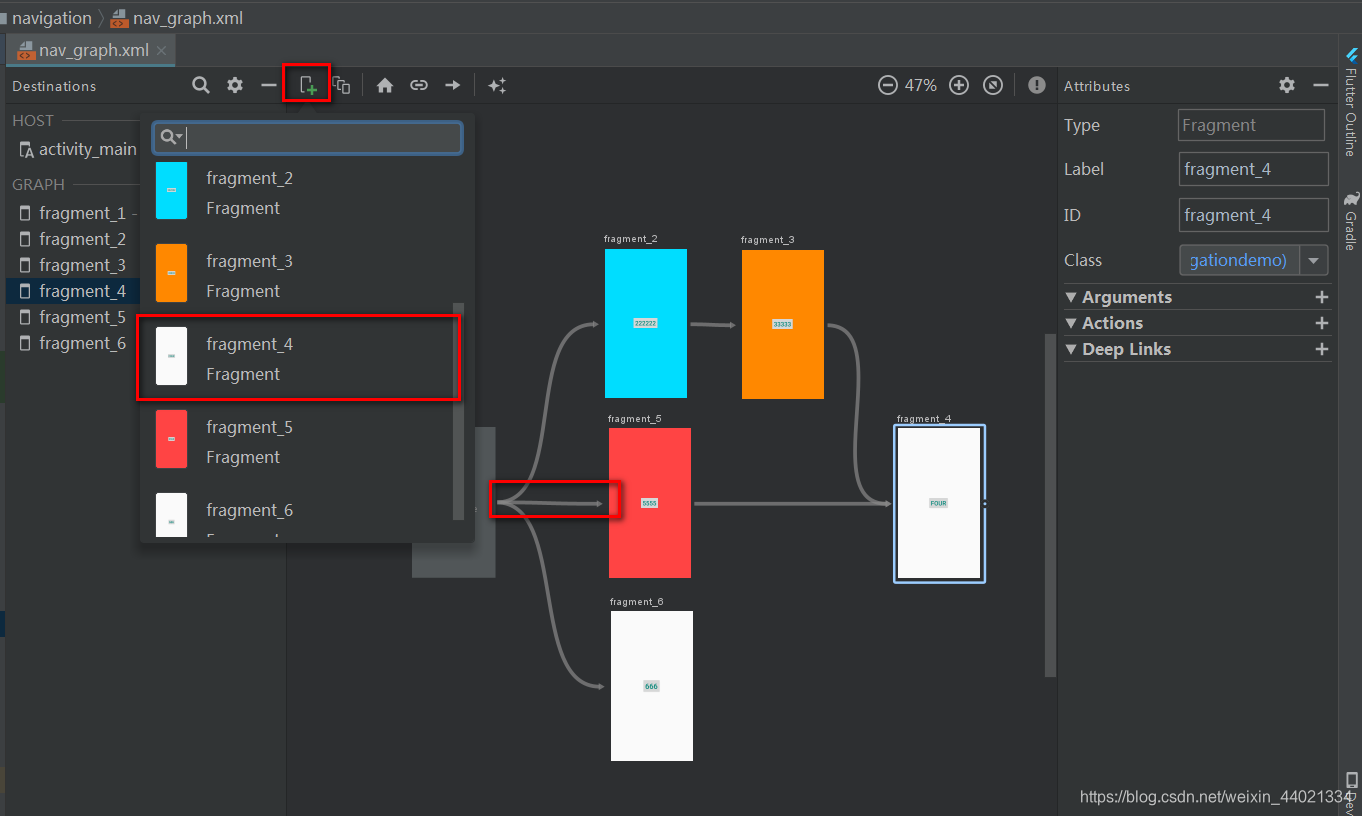This screenshot has width=1362, height=816.
Task: Select fragment_2 in Destinations list
Action: click(x=73, y=239)
